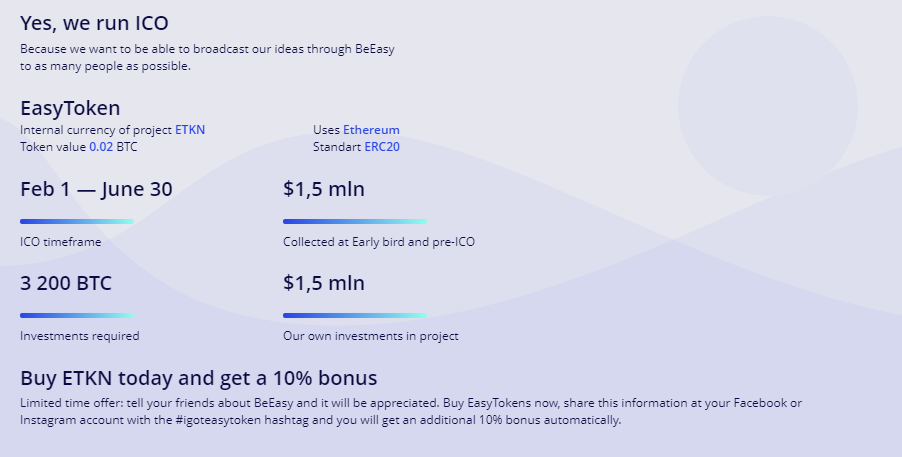
Task: Click progress bar above "Collected at Early bird"
Action: click(x=354, y=221)
